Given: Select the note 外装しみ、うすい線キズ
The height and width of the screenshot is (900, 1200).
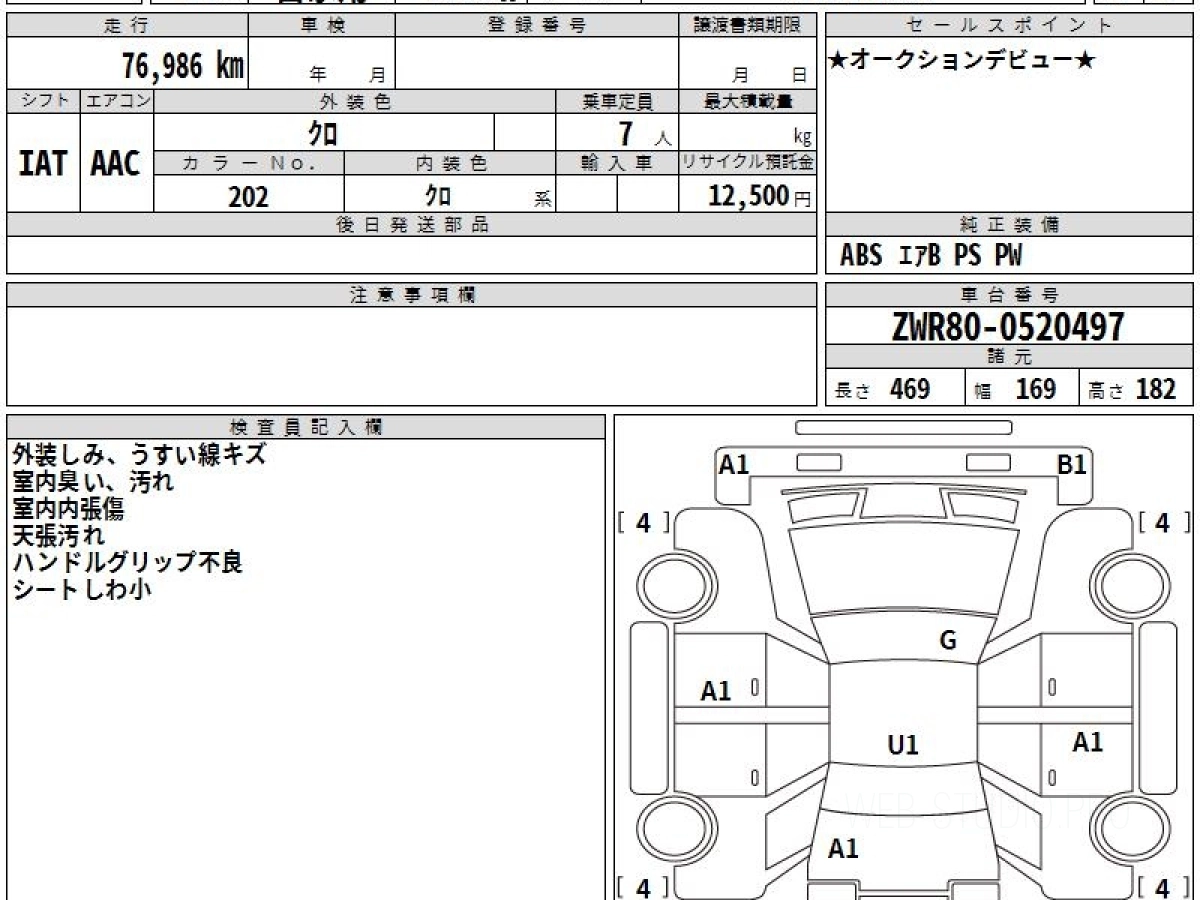Looking at the screenshot, I should [x=140, y=454].
